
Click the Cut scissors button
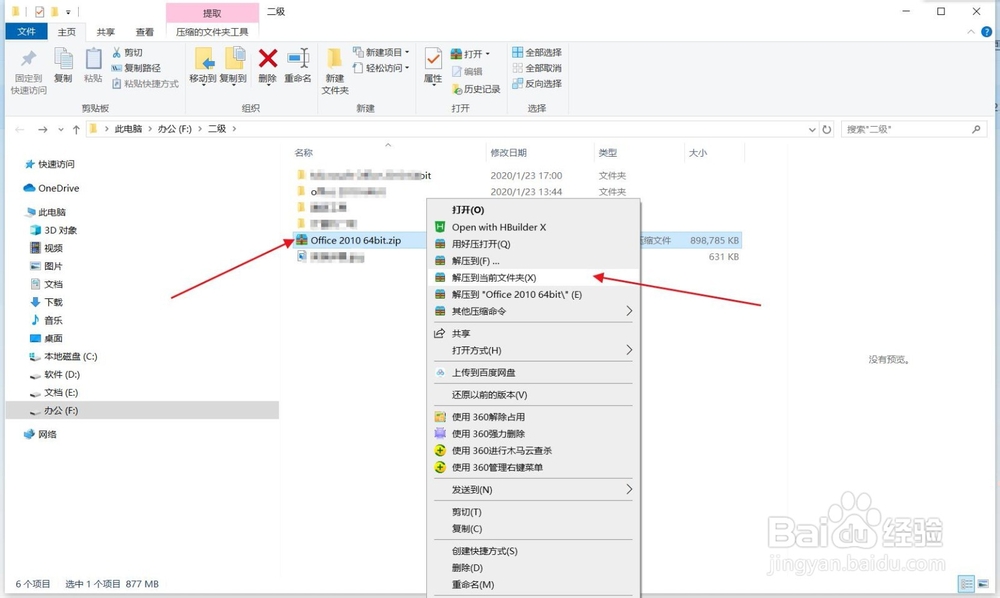pyautogui.click(x=128, y=52)
